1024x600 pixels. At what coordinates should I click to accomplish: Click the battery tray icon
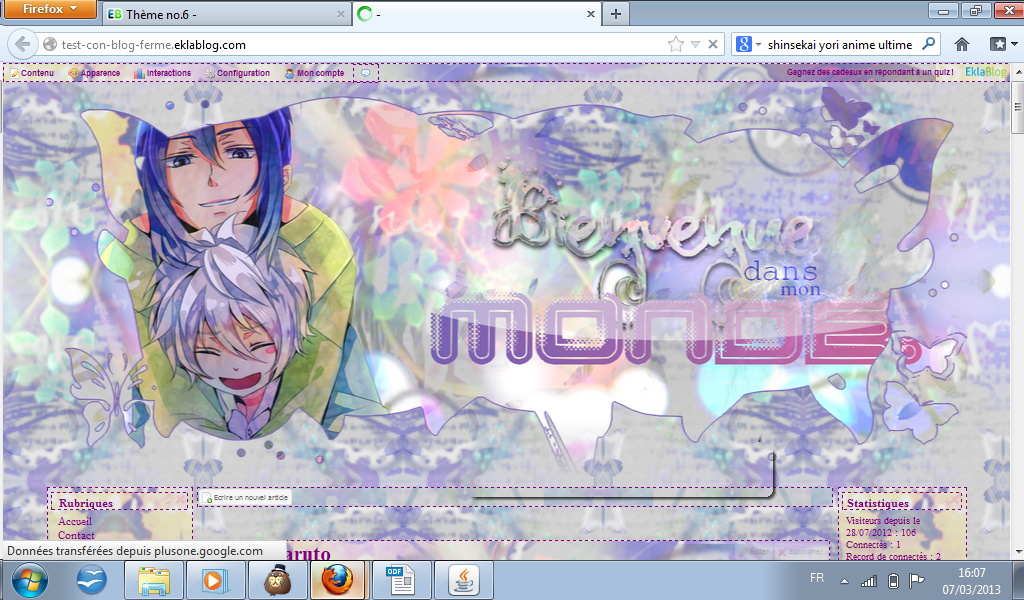(894, 580)
